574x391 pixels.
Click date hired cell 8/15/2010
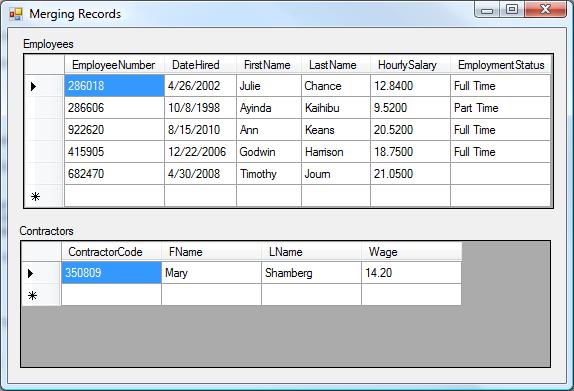200,130
